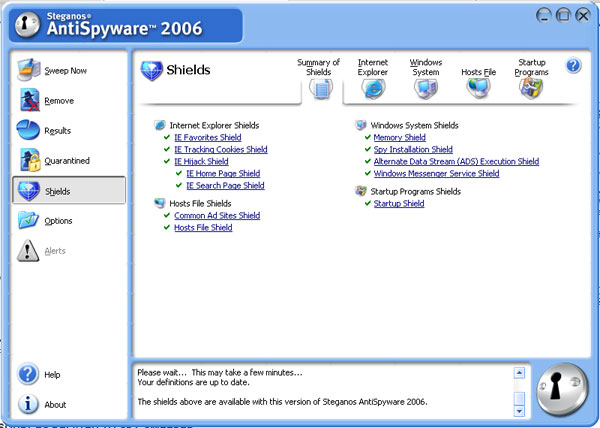Click the blue help icon at top right
This screenshot has height=428, width=600.
[573, 66]
